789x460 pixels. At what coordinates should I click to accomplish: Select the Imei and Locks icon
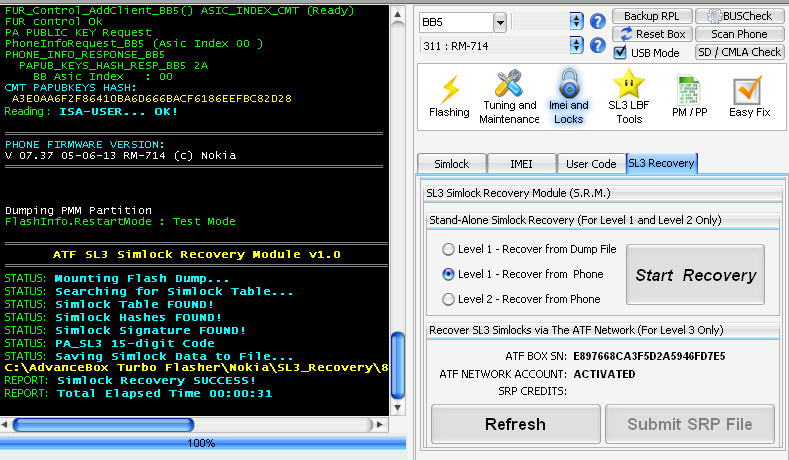click(568, 96)
